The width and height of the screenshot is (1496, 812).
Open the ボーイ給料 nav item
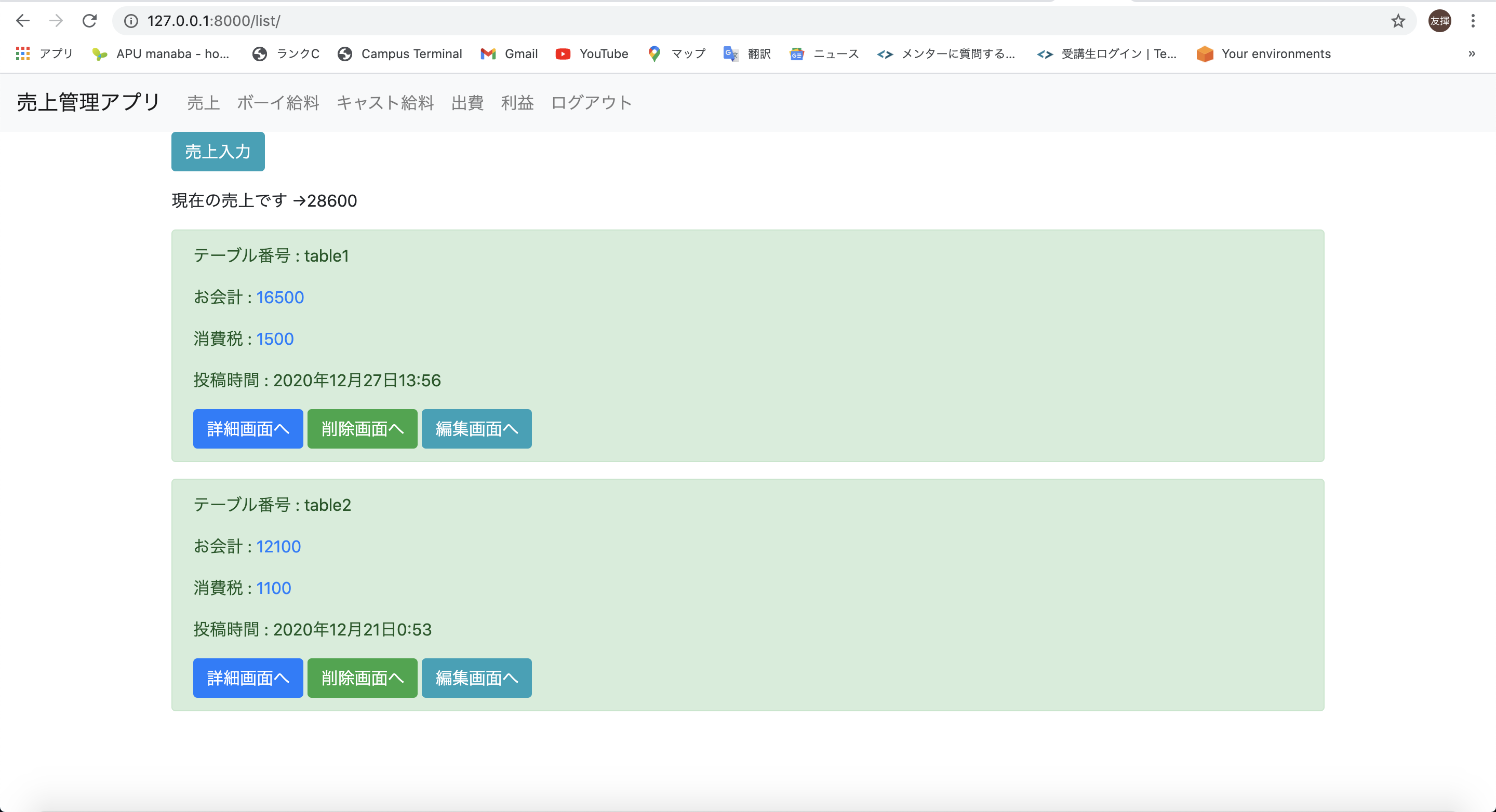277,103
